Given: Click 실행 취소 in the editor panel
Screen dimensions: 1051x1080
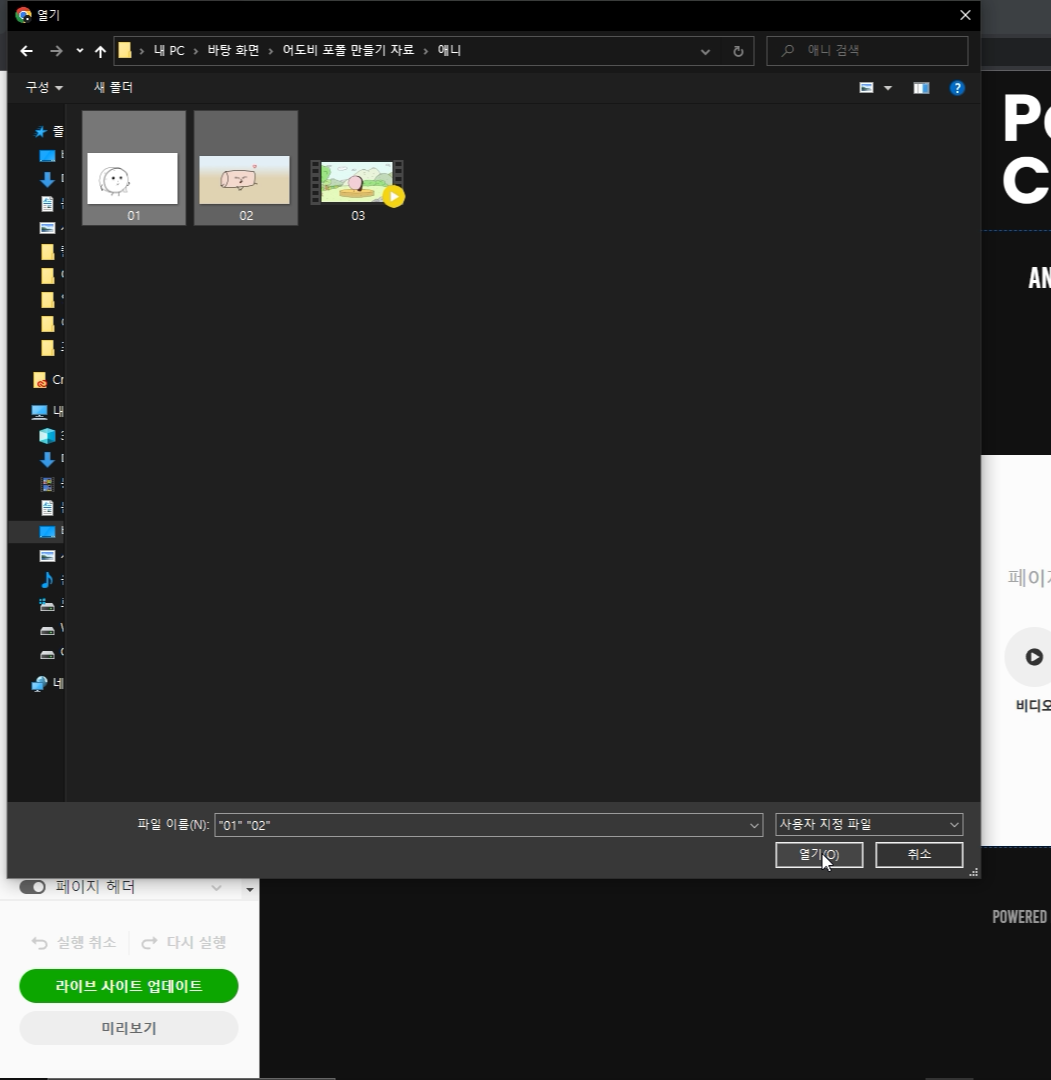Looking at the screenshot, I should pyautogui.click(x=74, y=942).
